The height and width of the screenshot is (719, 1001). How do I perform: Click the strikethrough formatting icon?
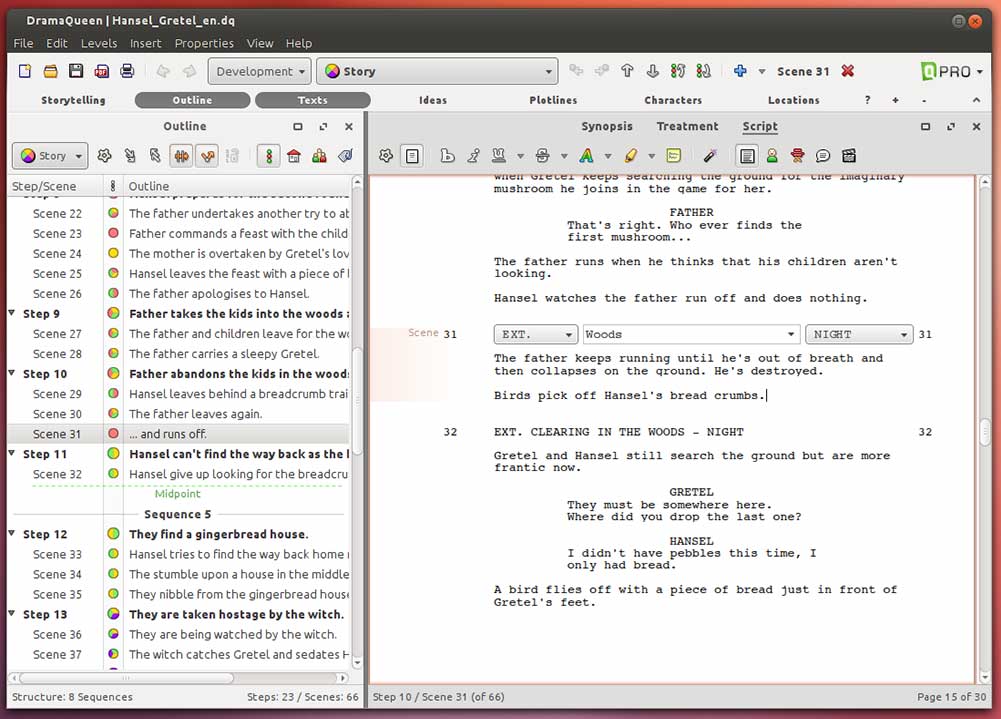[x=542, y=156]
